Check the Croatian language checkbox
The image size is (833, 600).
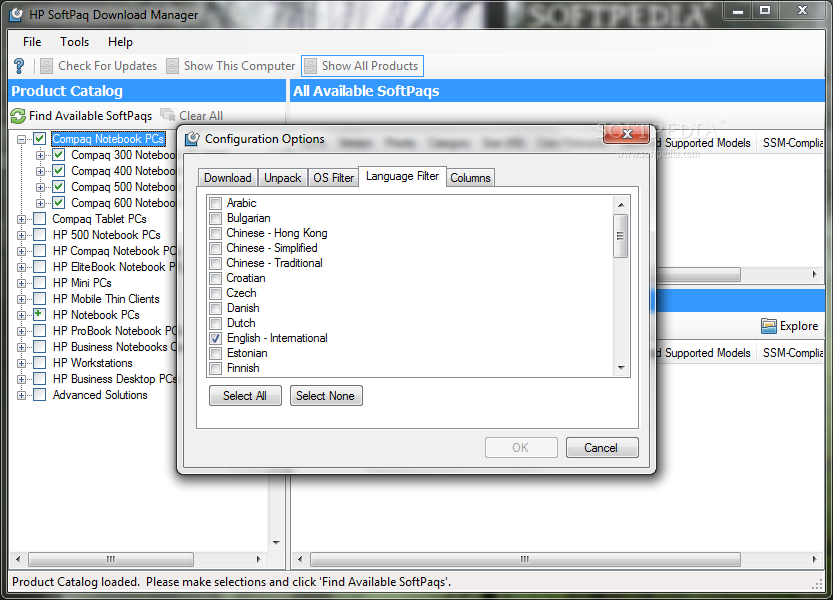click(216, 278)
